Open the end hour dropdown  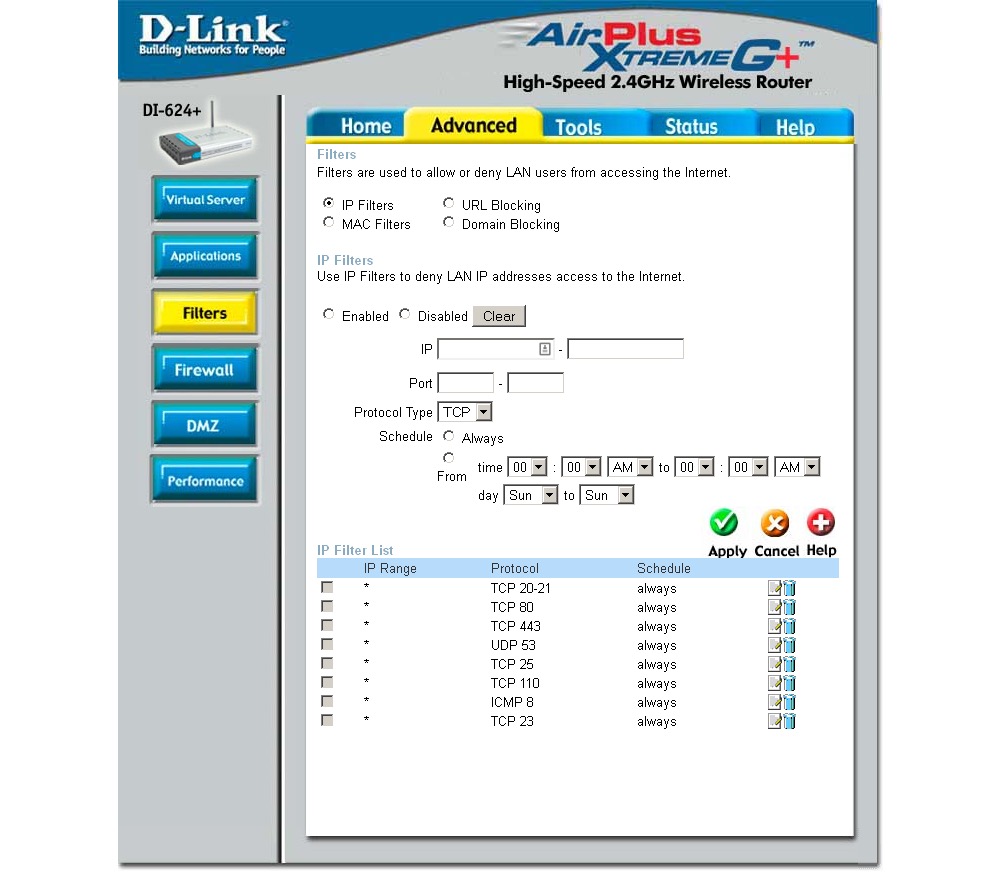pyautogui.click(x=694, y=467)
